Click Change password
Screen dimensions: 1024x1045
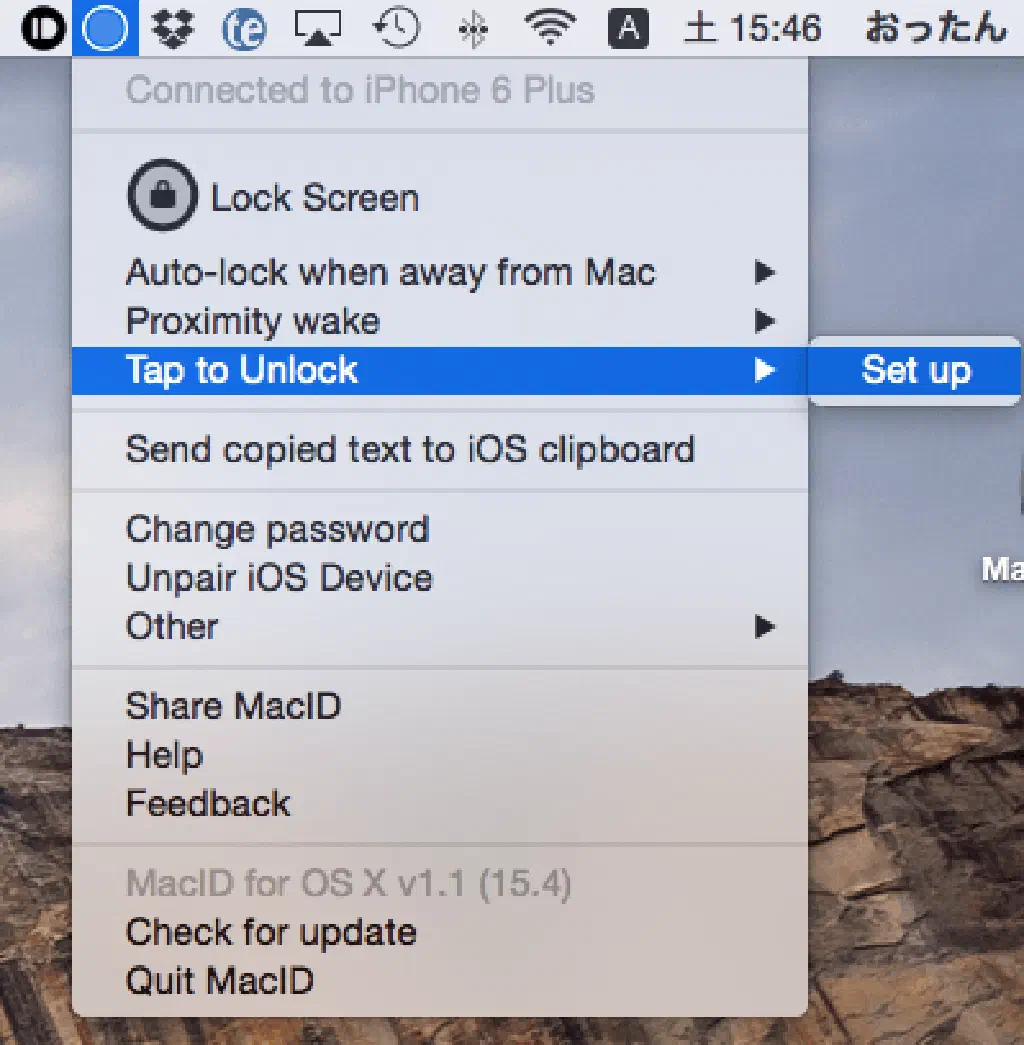pos(277,529)
